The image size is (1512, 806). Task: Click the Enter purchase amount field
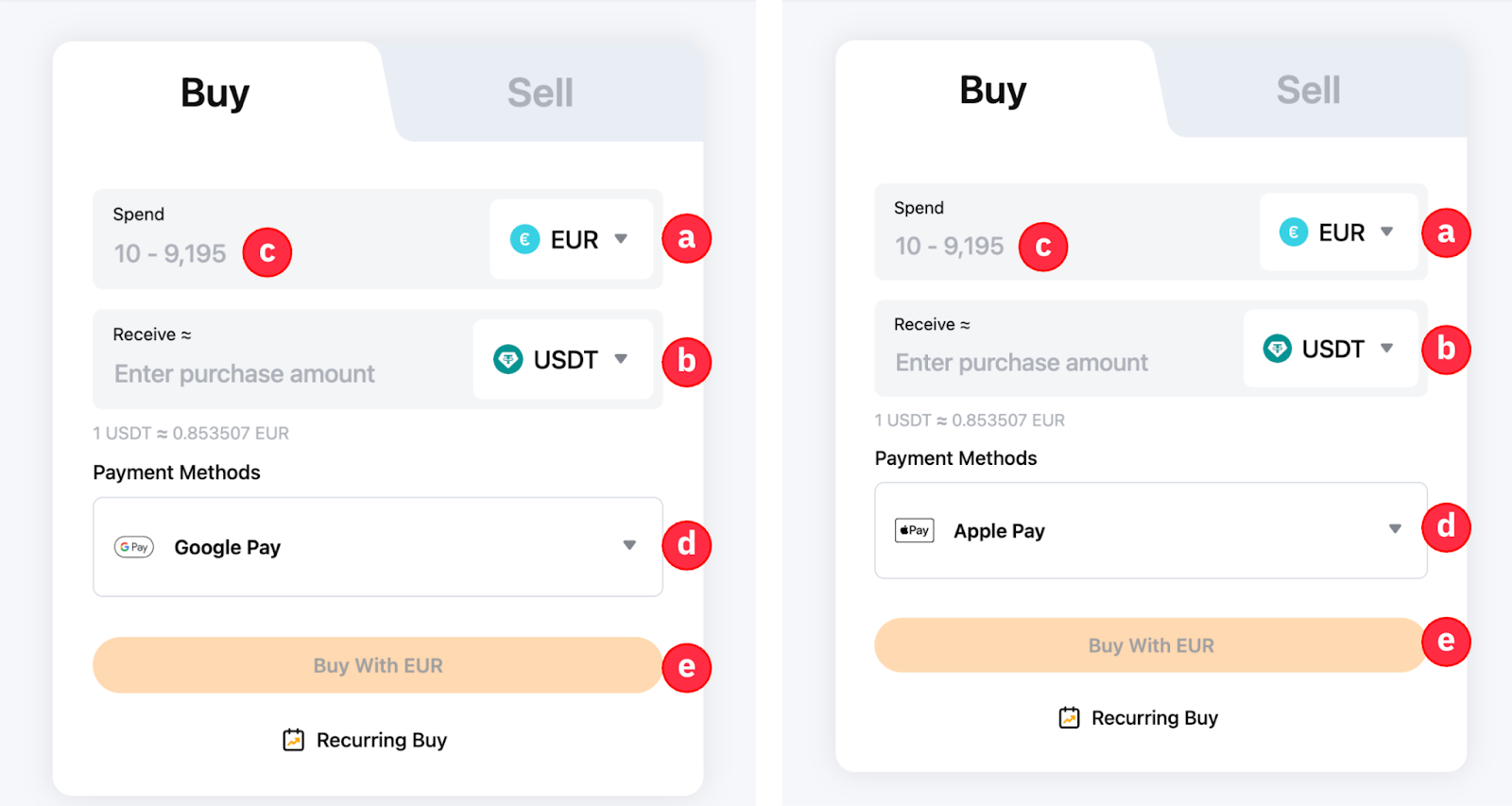coord(243,373)
